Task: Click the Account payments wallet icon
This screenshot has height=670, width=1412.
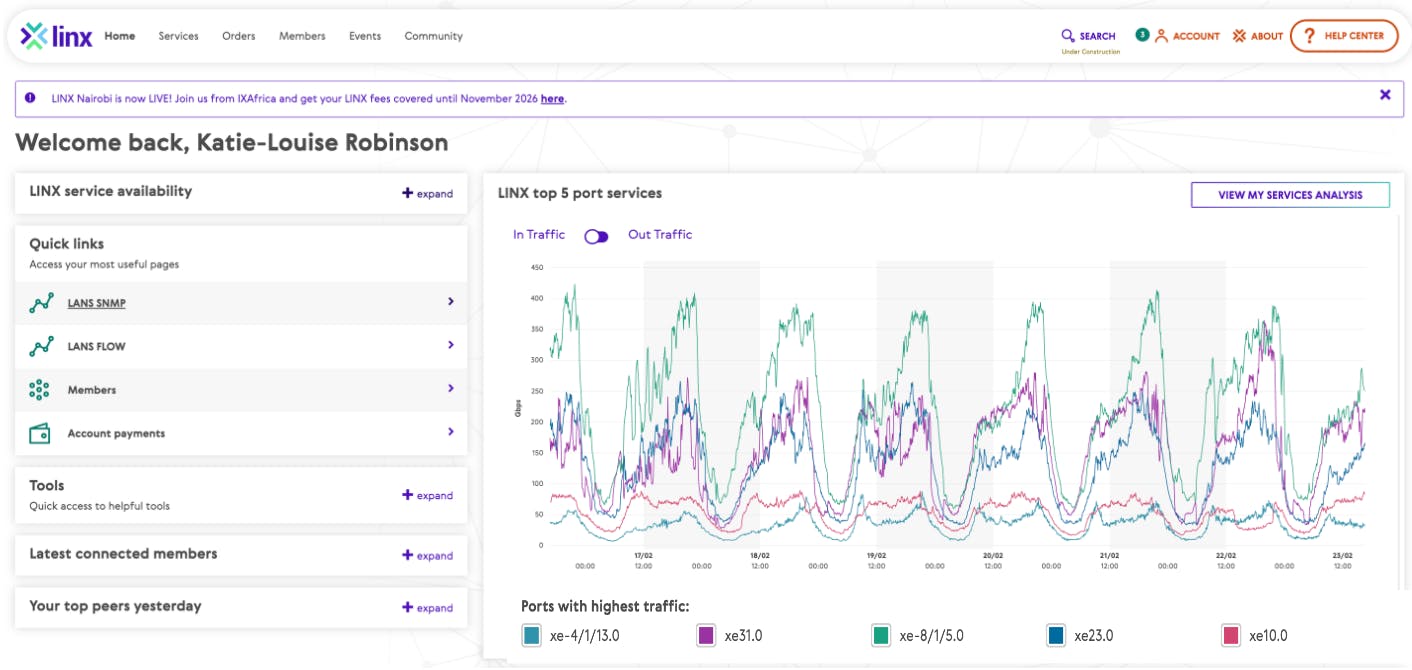Action: [x=40, y=433]
